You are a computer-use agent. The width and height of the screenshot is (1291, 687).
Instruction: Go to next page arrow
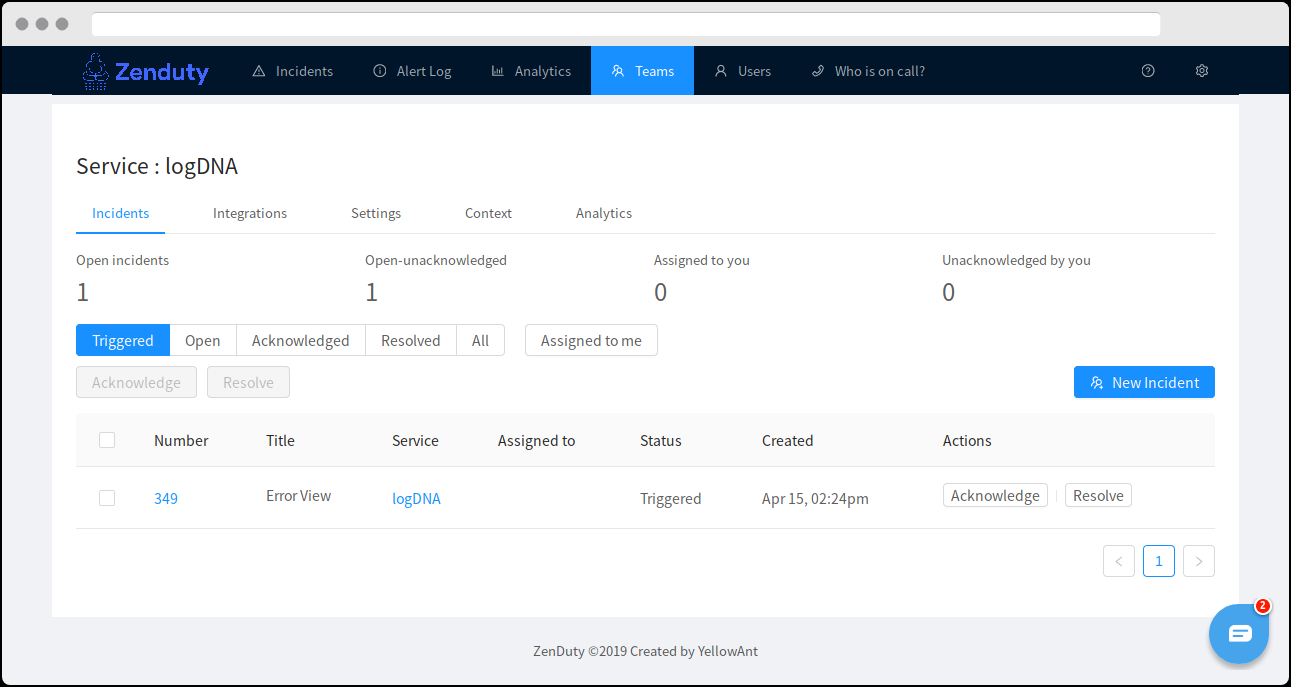coord(1198,561)
